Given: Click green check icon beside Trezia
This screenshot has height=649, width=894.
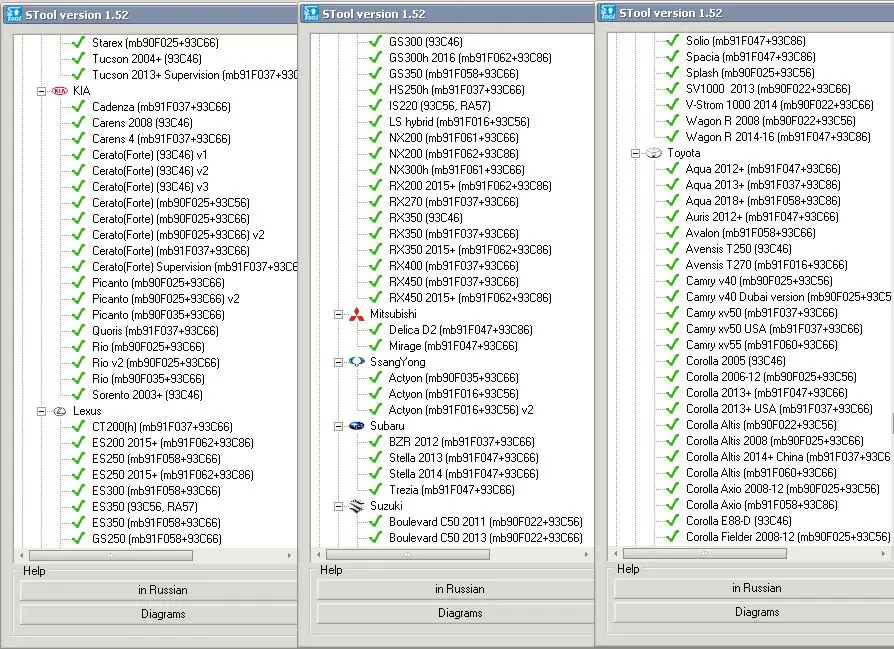Looking at the screenshot, I should pos(375,489).
